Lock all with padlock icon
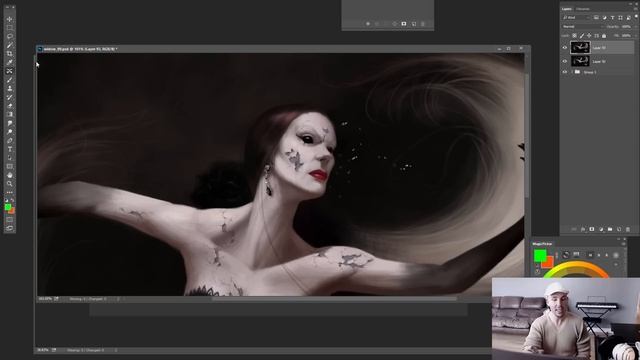The width and height of the screenshot is (640, 360). click(x=604, y=36)
